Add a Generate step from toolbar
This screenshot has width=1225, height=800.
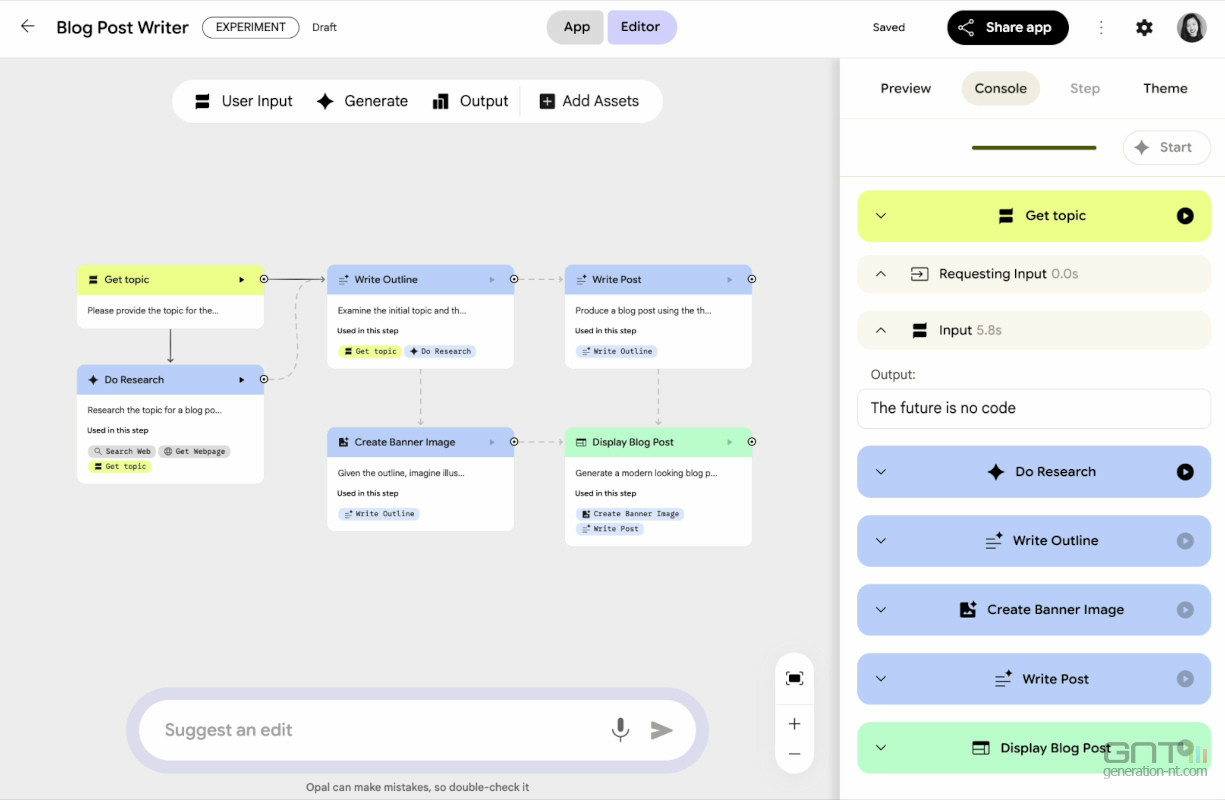tap(362, 101)
